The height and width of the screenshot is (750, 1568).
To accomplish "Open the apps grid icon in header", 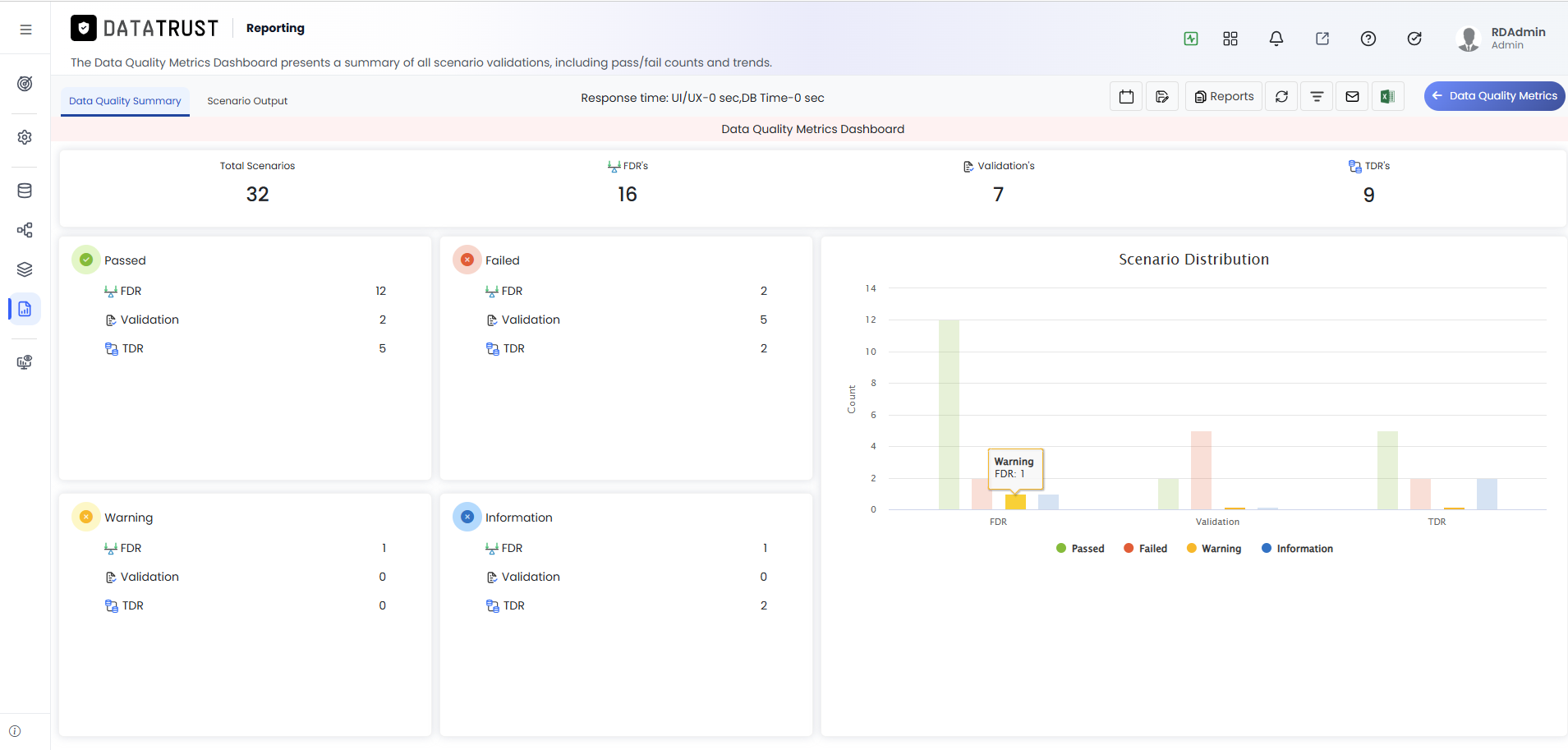I will point(1230,39).
